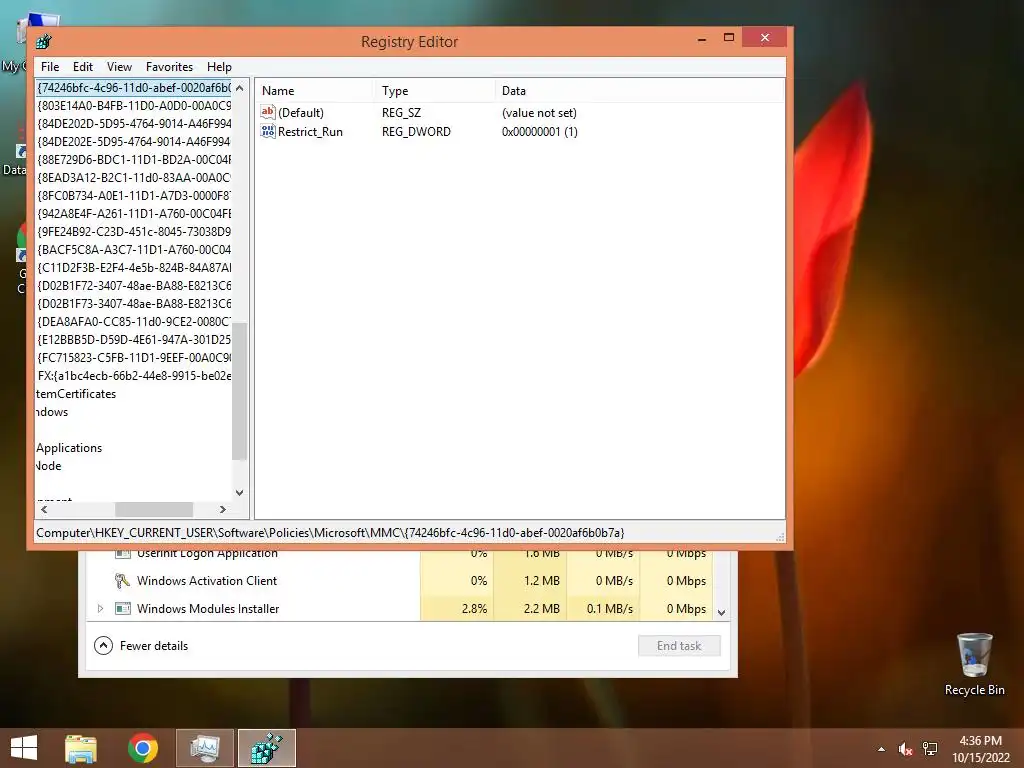1024x768 pixels.
Task: Sort values by the Name column header
Action: click(x=314, y=91)
